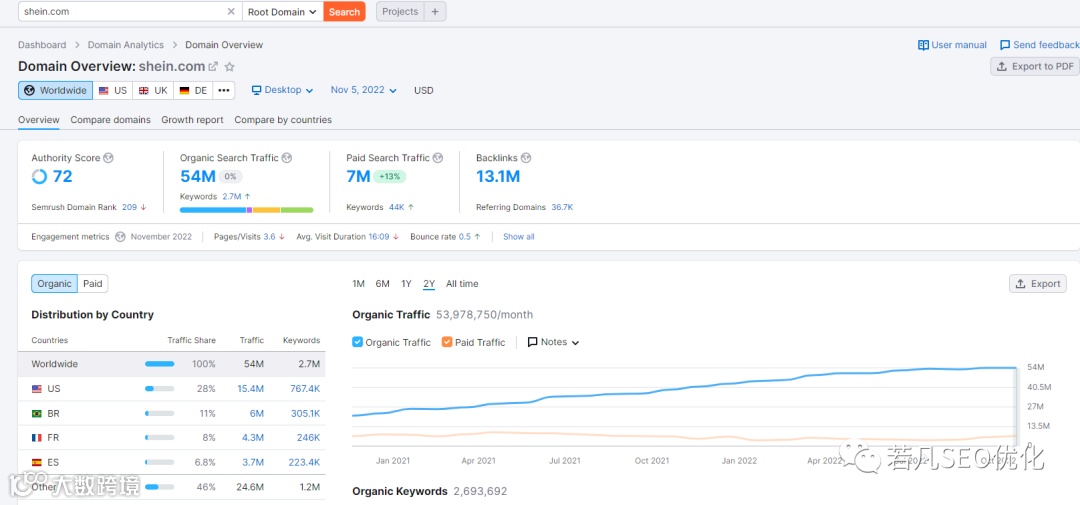Switch to Growth report tab
Screen dimensions: 1080x505
192,120
